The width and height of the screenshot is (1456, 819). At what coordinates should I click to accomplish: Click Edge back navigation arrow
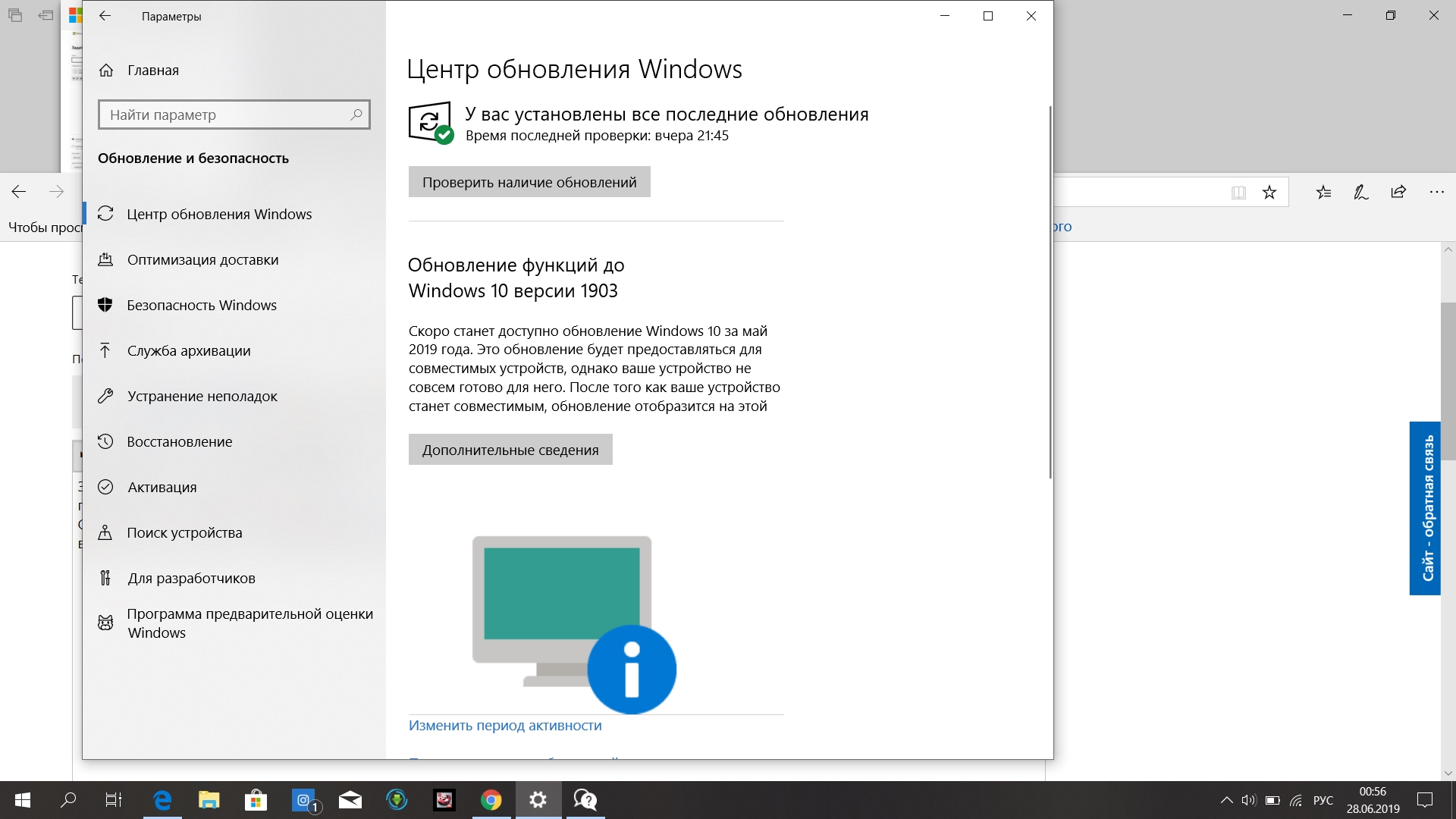click(x=19, y=192)
